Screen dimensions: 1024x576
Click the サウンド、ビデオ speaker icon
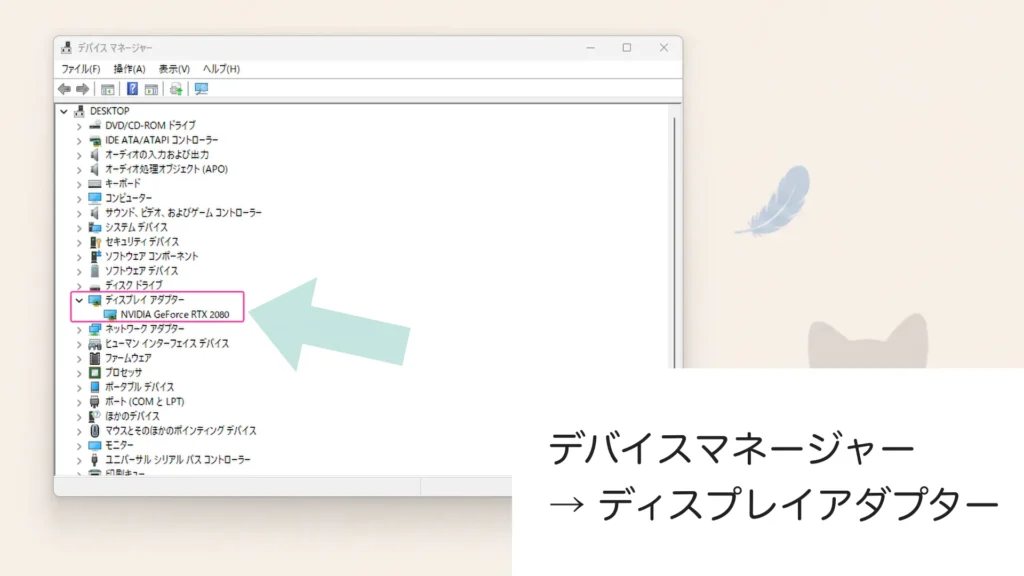(x=95, y=213)
